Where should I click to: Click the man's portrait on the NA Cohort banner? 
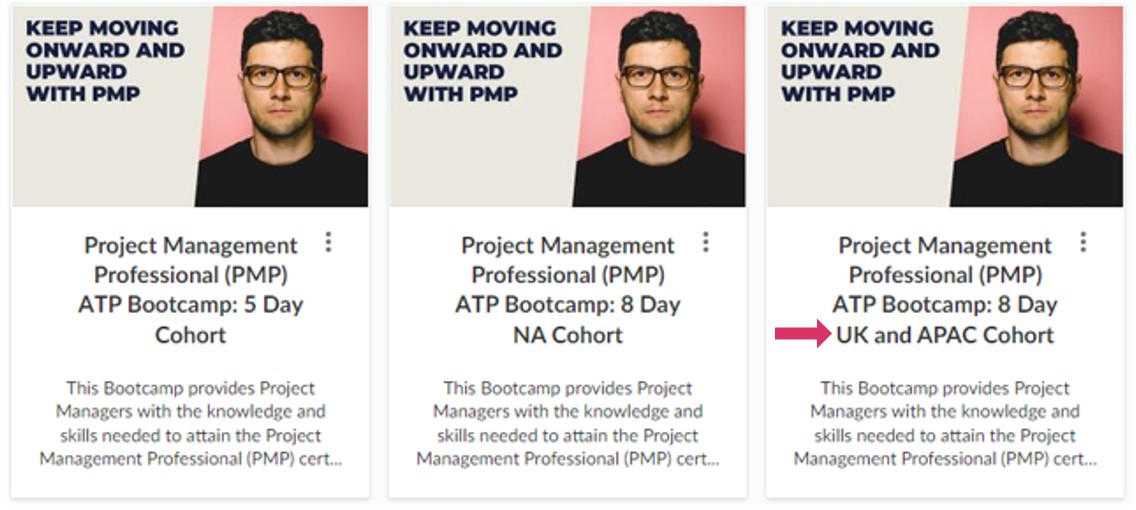(657, 100)
